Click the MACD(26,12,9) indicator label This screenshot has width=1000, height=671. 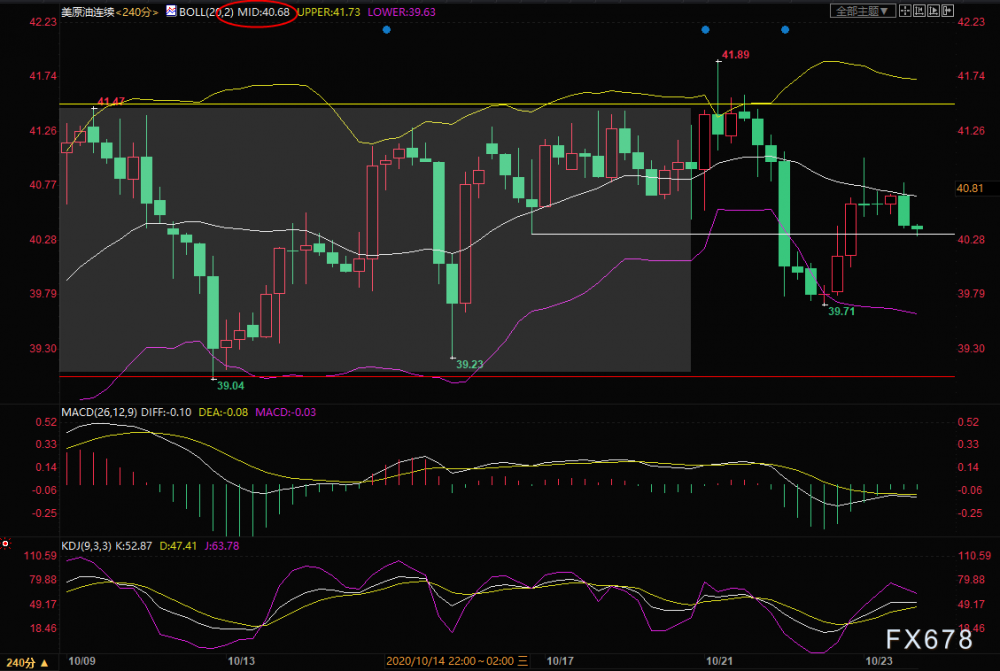click(x=99, y=412)
